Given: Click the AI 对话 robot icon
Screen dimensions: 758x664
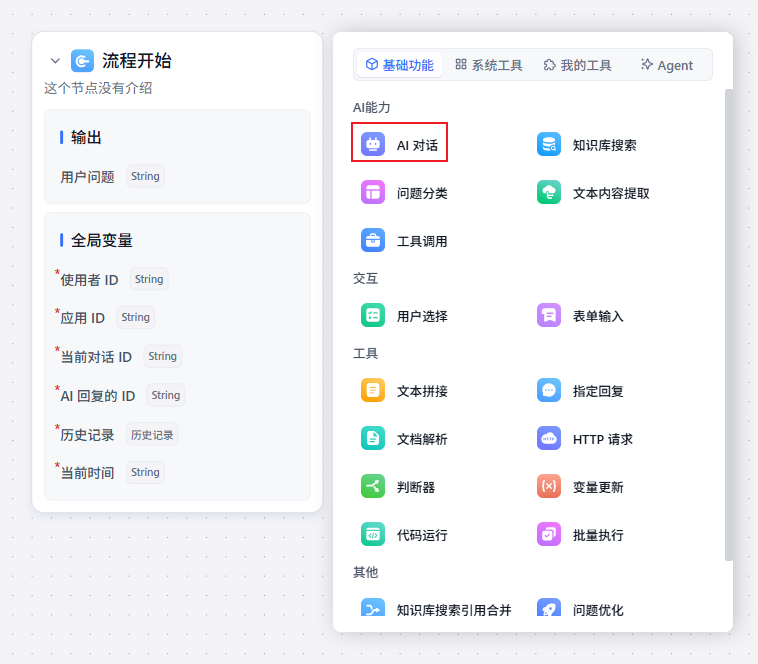Looking at the screenshot, I should tap(373, 144).
